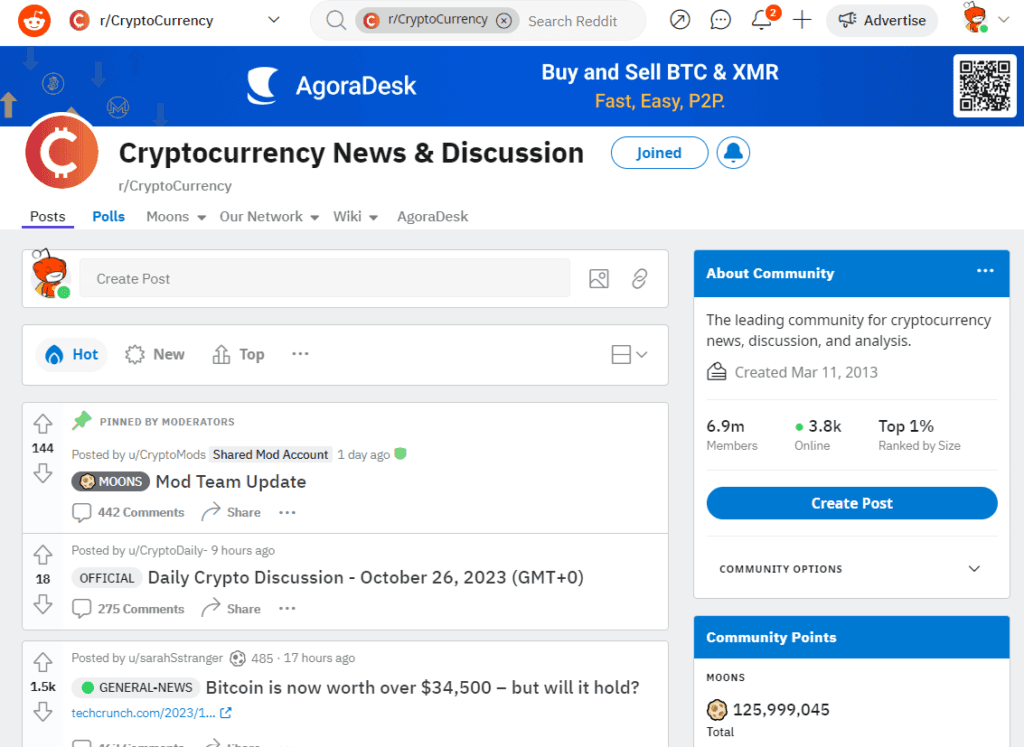Open u/CryptoMods profile link
Screen dimensions: 1024x747
pos(168,454)
